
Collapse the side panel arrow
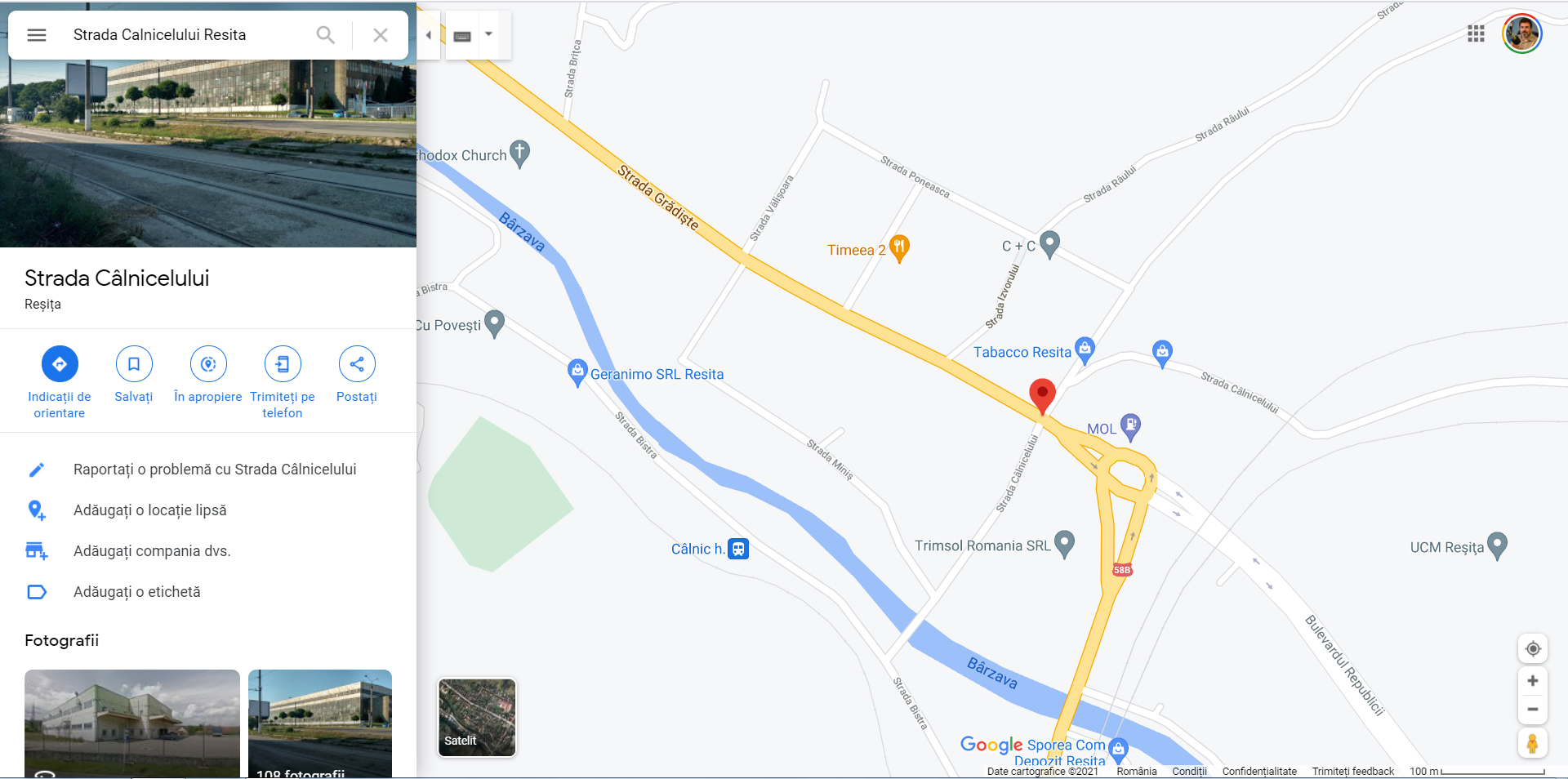pyautogui.click(x=429, y=35)
